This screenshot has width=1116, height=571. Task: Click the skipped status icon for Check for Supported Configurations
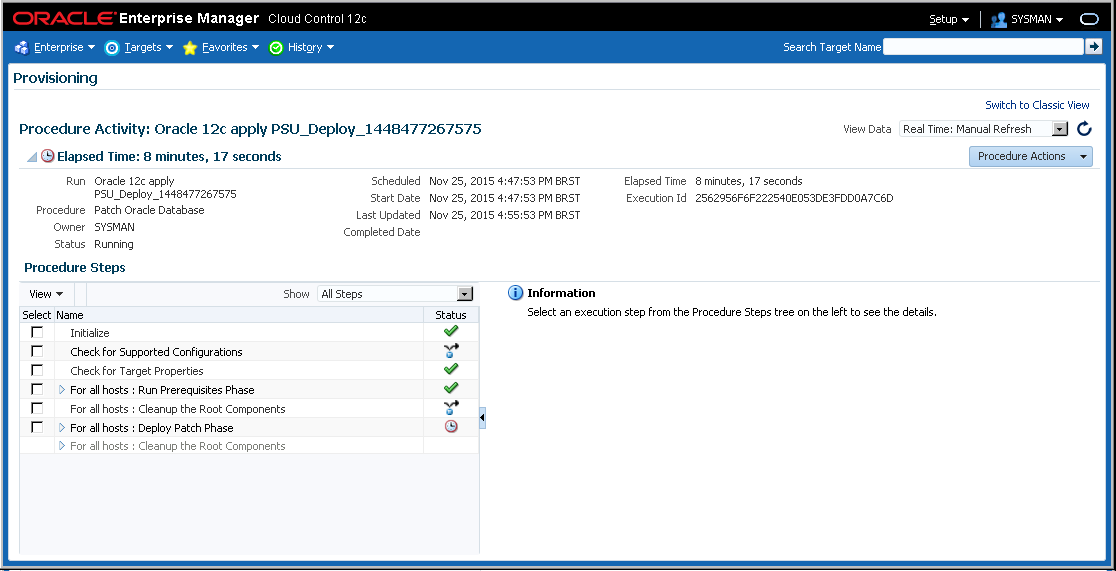coord(451,351)
